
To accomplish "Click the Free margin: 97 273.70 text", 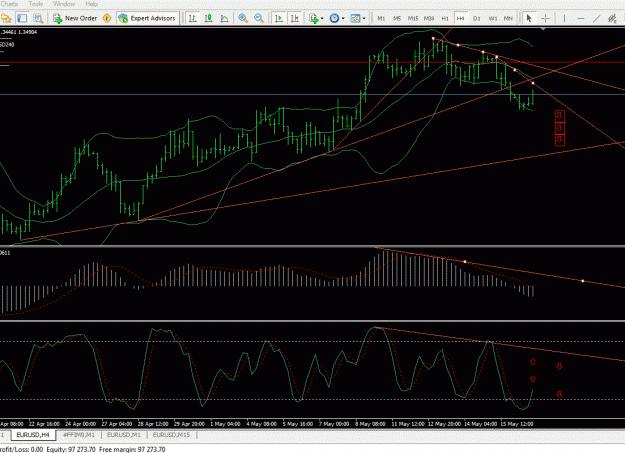I will click(132, 449).
